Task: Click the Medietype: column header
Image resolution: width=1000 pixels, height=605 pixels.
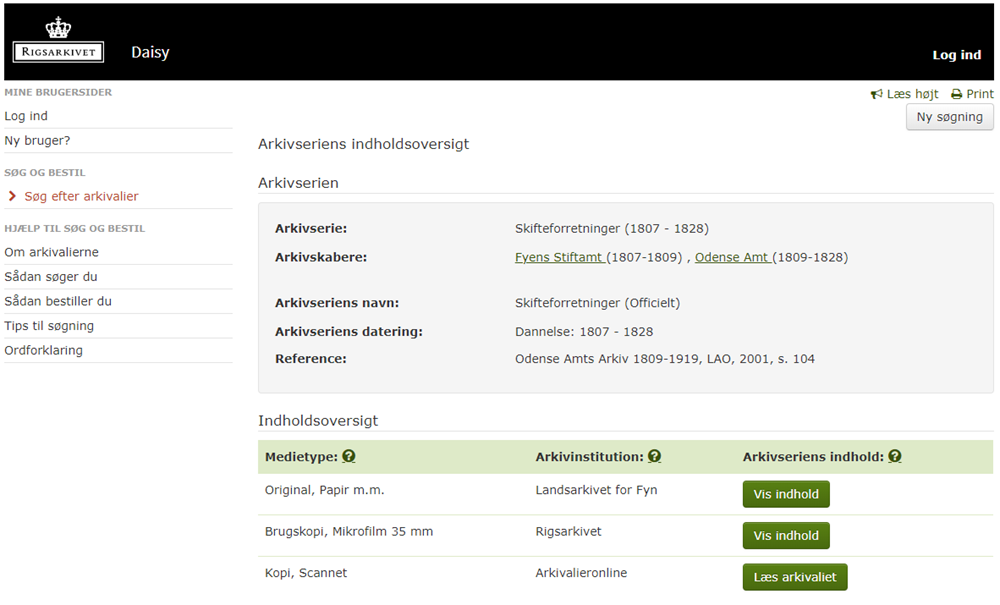Action: pos(301,457)
